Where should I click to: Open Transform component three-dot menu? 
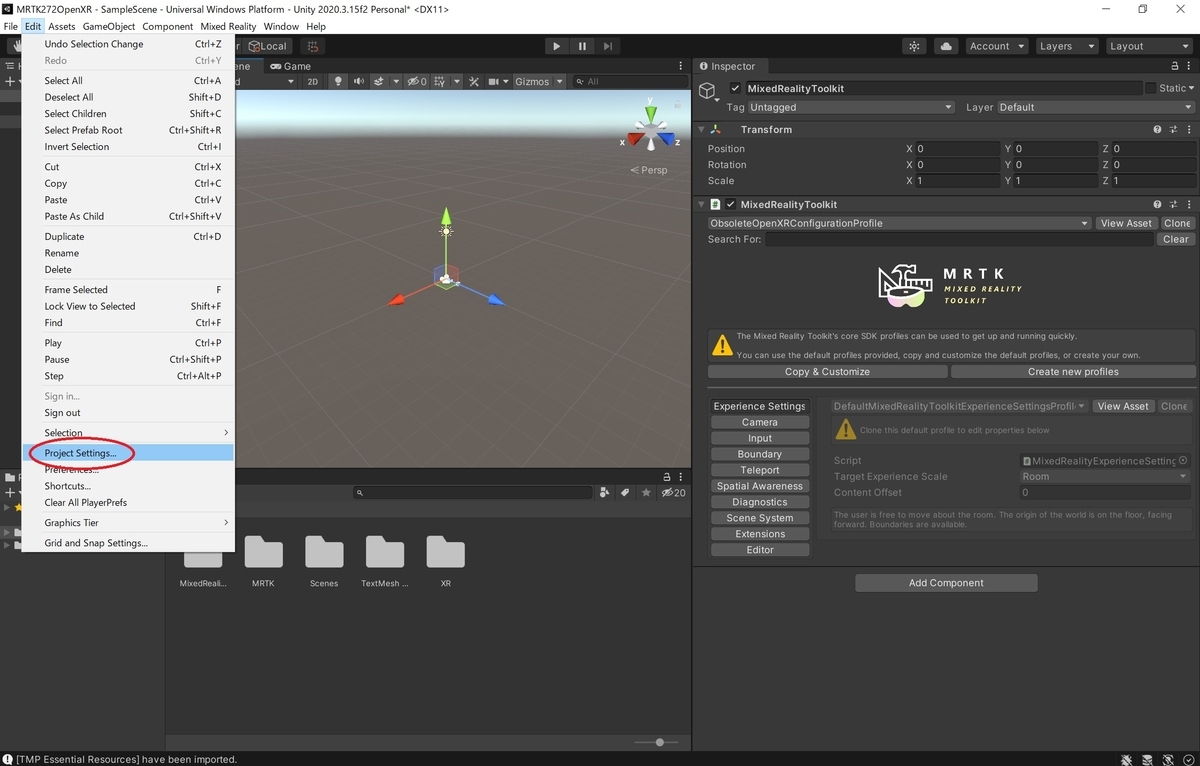(1187, 130)
